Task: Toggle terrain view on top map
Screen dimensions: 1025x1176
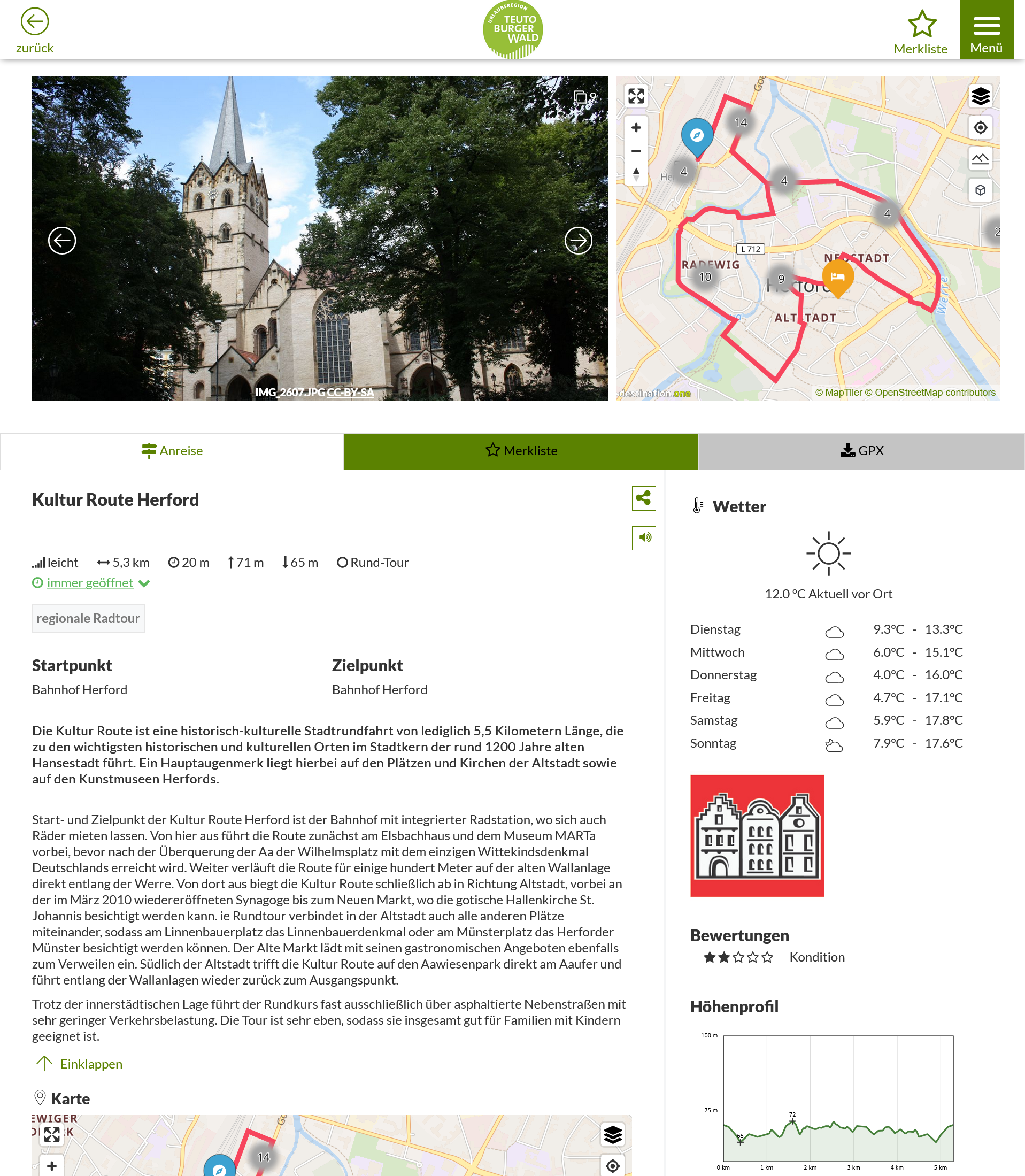Action: tap(981, 158)
